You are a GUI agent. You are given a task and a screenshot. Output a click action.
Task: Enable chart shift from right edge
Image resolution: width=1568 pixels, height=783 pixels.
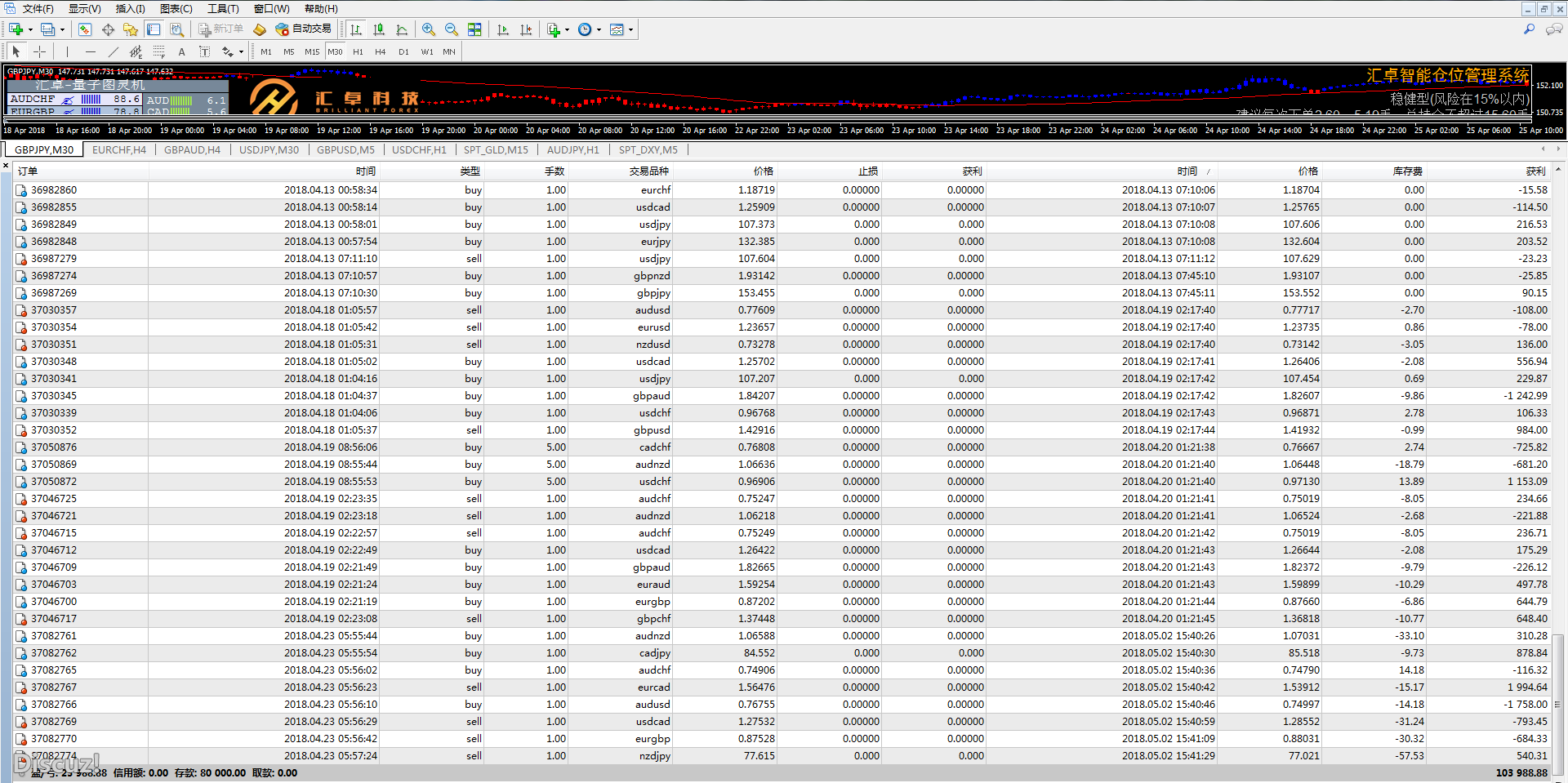point(526,29)
